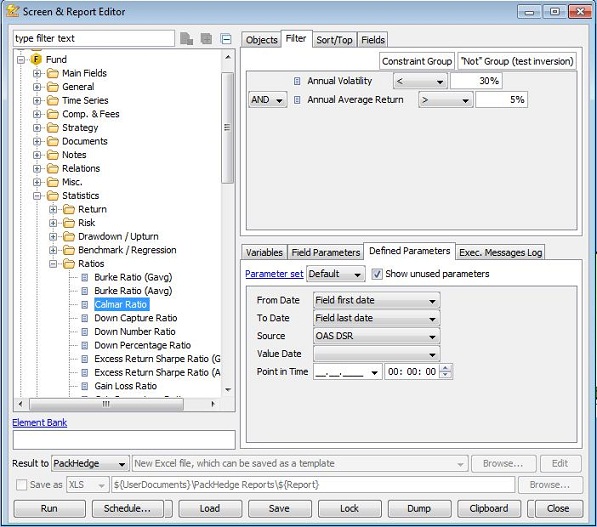
Task: Open the Result to PackHedge dropdown
Action: pyautogui.click(x=90, y=463)
